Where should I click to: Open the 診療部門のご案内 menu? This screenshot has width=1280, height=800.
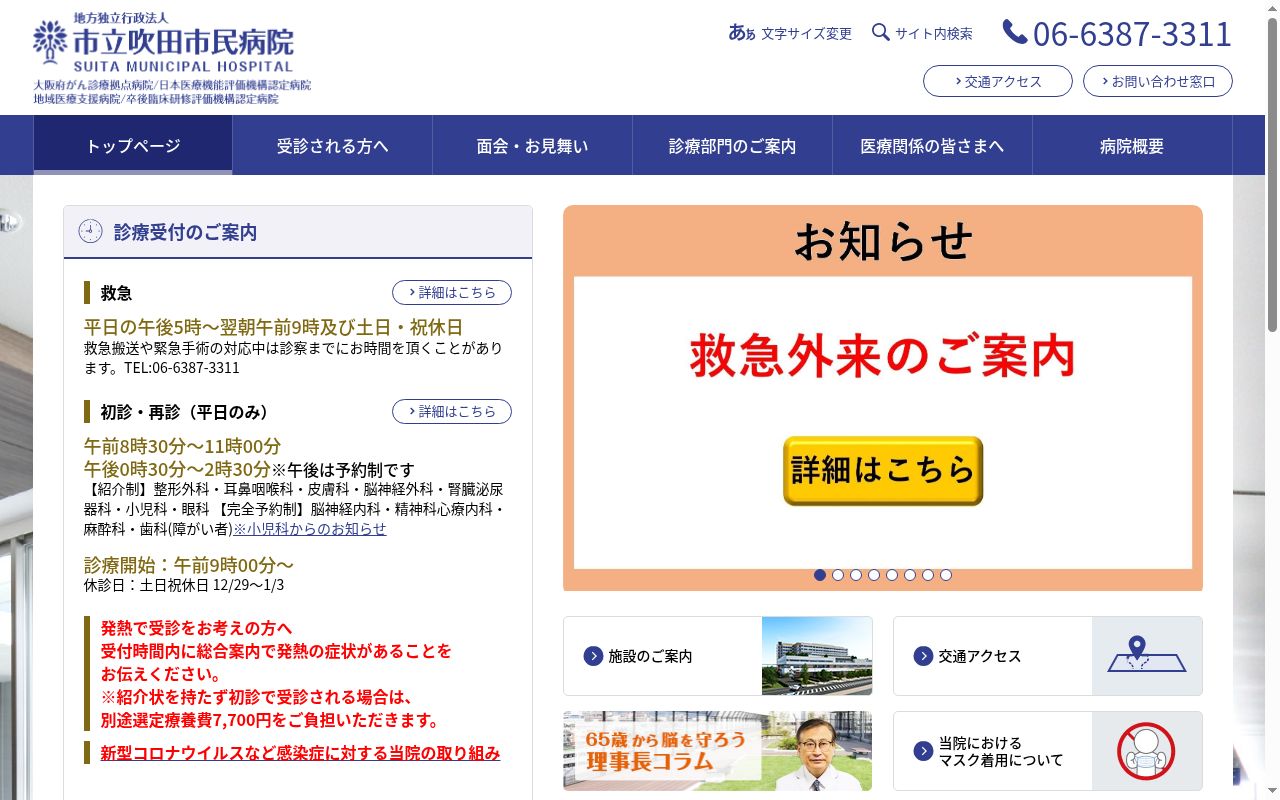coord(733,145)
